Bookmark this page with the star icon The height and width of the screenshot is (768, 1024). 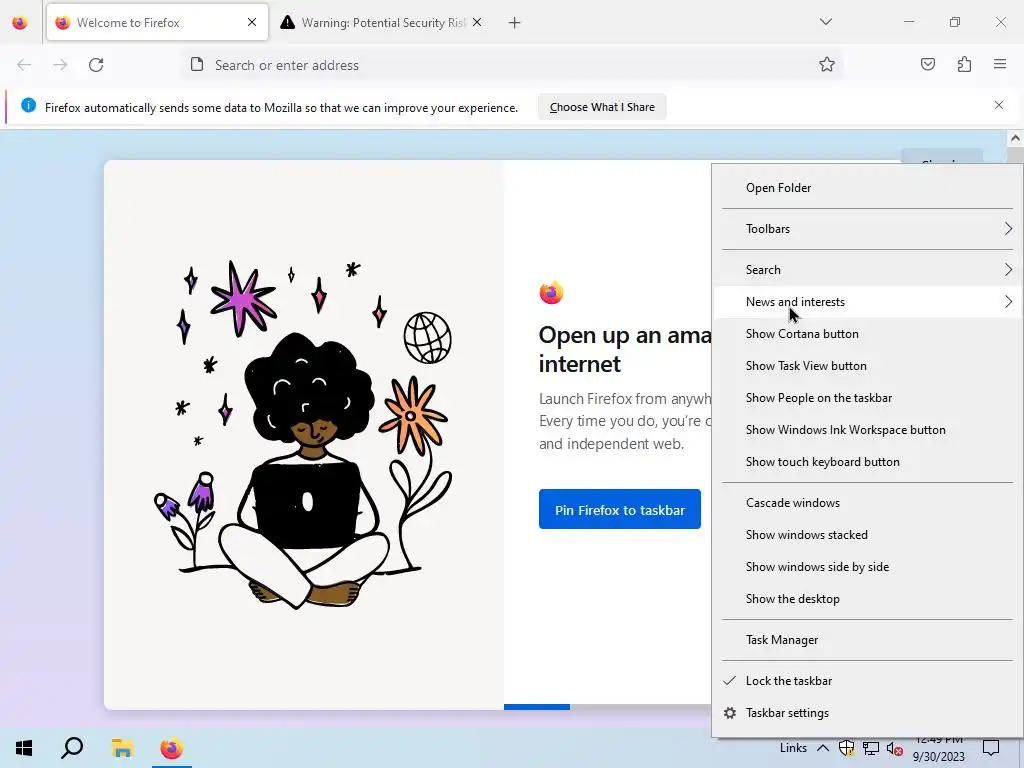tap(827, 65)
